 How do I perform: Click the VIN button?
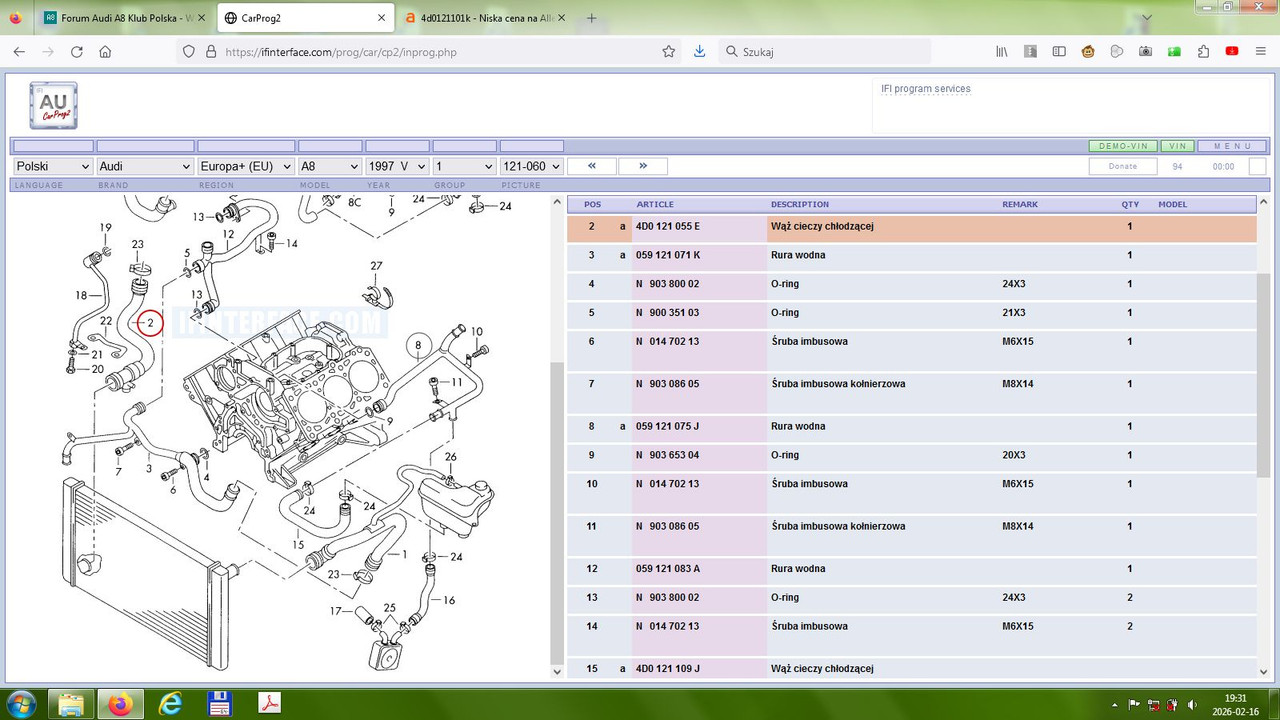pyautogui.click(x=1177, y=146)
